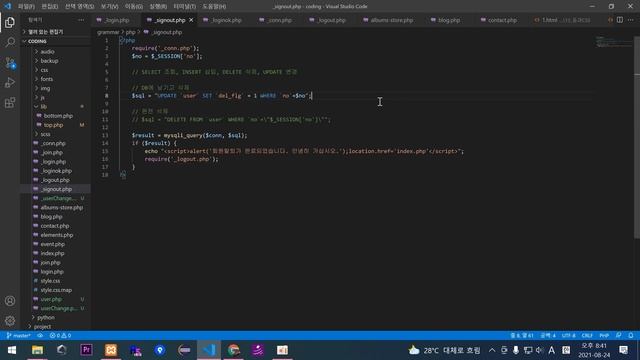640x360 pixels.
Task: Open the 편집(E) menu
Action: tap(49, 7)
